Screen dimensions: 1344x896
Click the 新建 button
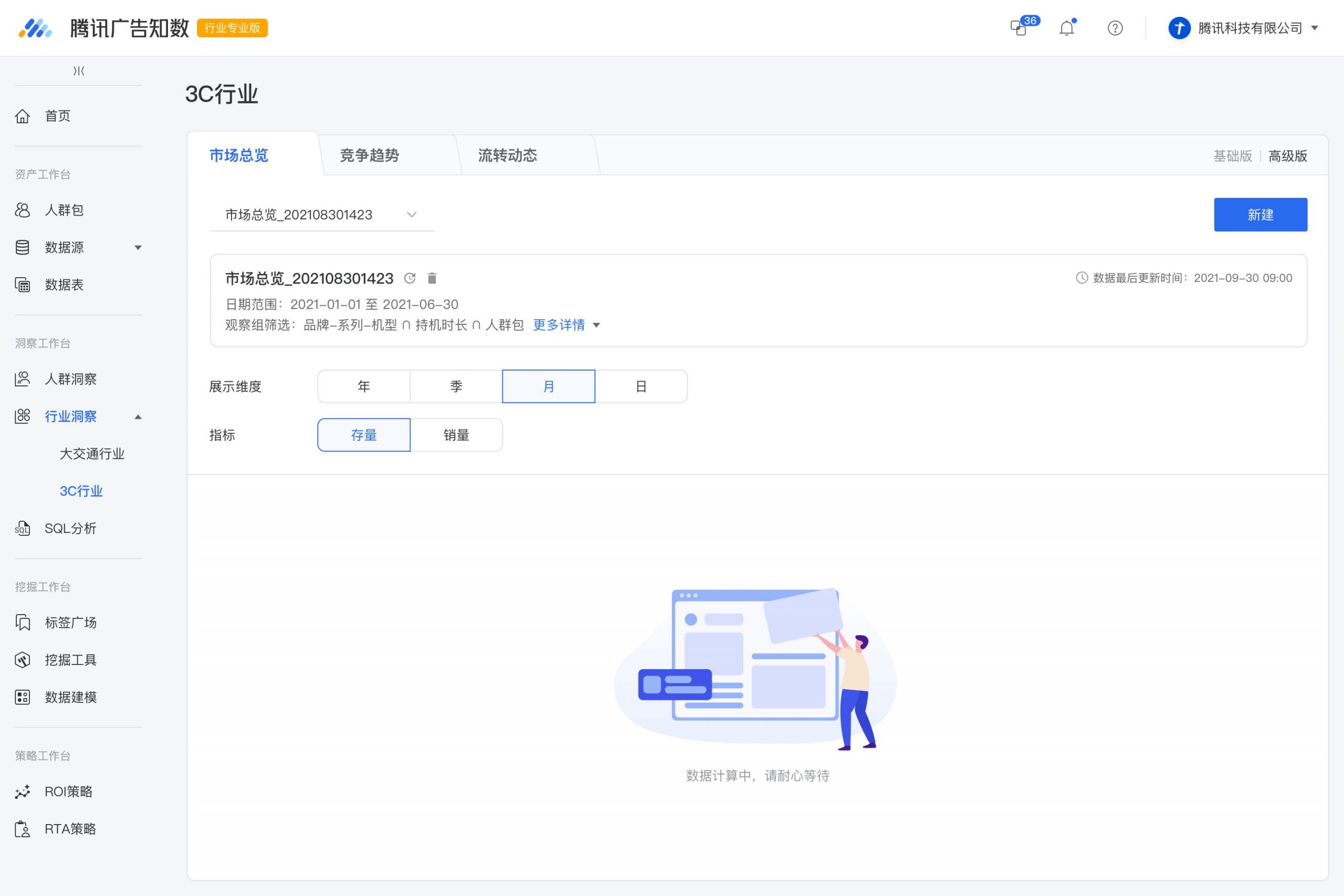tap(1261, 215)
